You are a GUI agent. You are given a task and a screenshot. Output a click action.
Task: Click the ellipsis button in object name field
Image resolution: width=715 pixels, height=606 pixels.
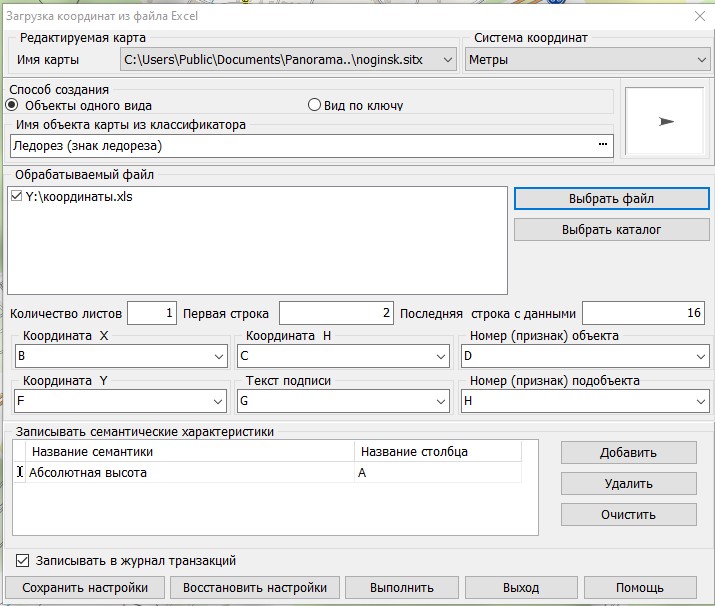pyautogui.click(x=602, y=146)
